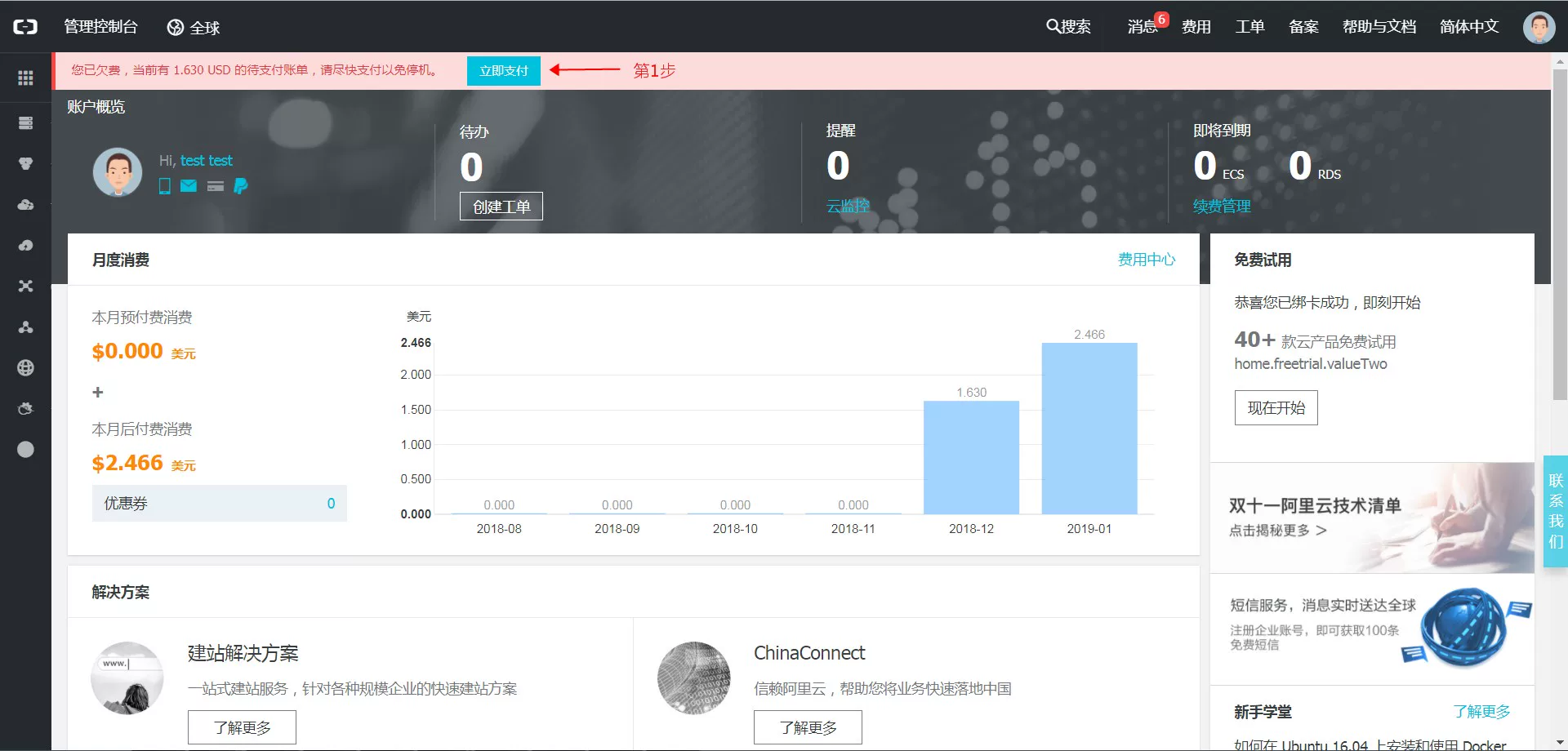Click the 2019-01 bar in chart
Image resolution: width=1568 pixels, height=751 pixels.
click(1089, 429)
